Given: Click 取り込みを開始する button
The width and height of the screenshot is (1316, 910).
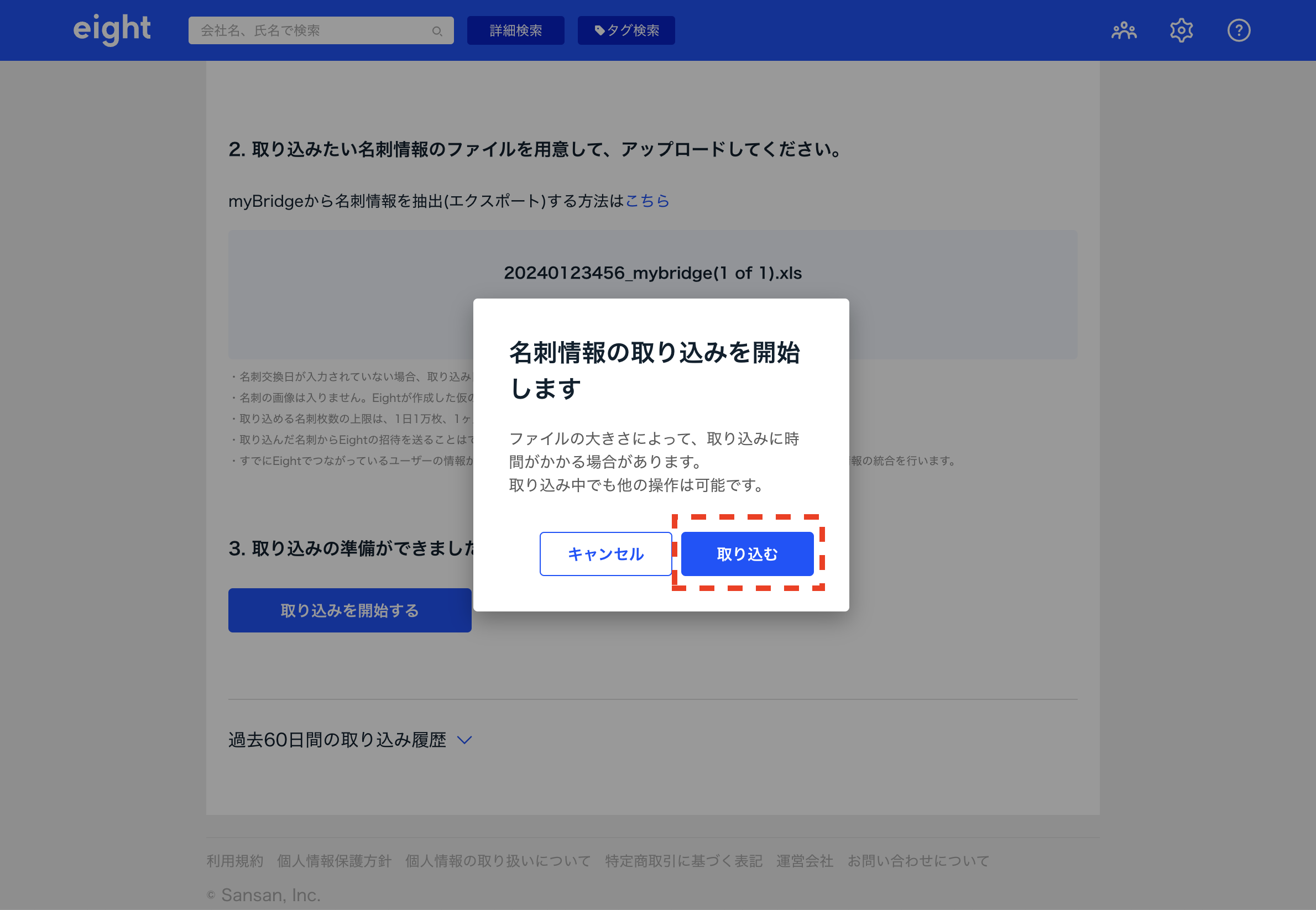Looking at the screenshot, I should tap(349, 610).
